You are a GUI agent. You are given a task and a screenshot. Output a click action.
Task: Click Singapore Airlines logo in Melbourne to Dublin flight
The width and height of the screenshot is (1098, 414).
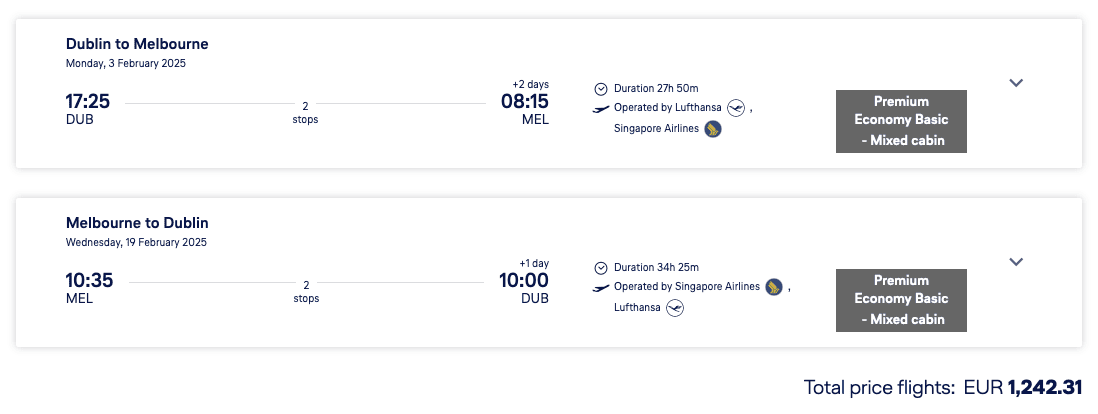click(x=773, y=287)
